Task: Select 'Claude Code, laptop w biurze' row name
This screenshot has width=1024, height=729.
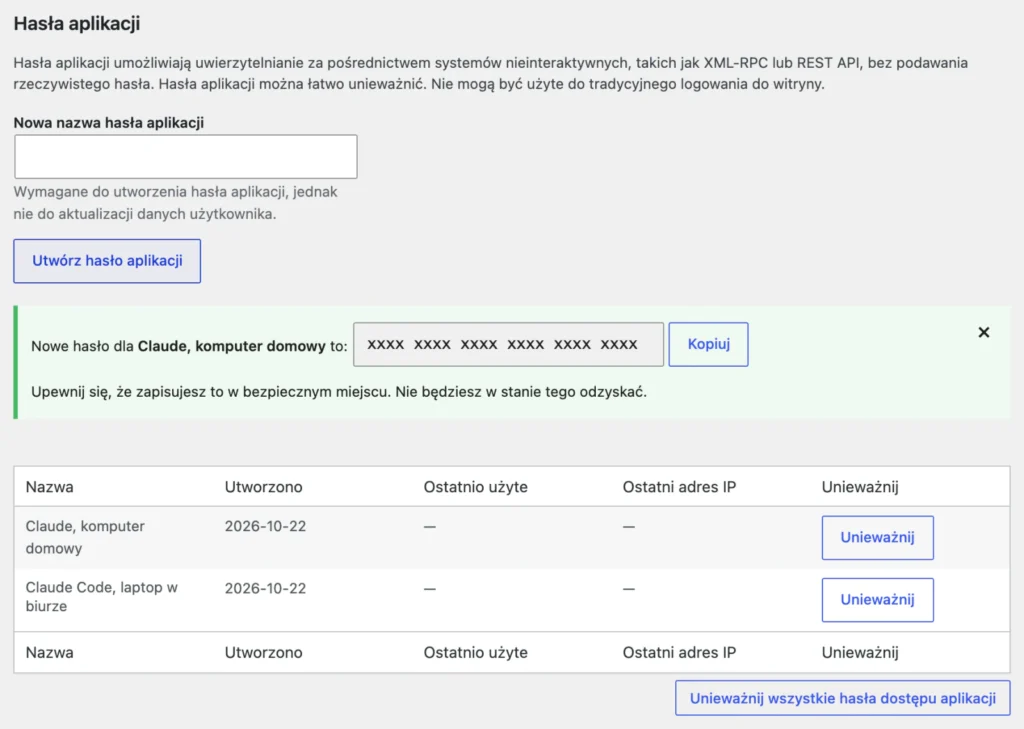Action: [x=101, y=596]
